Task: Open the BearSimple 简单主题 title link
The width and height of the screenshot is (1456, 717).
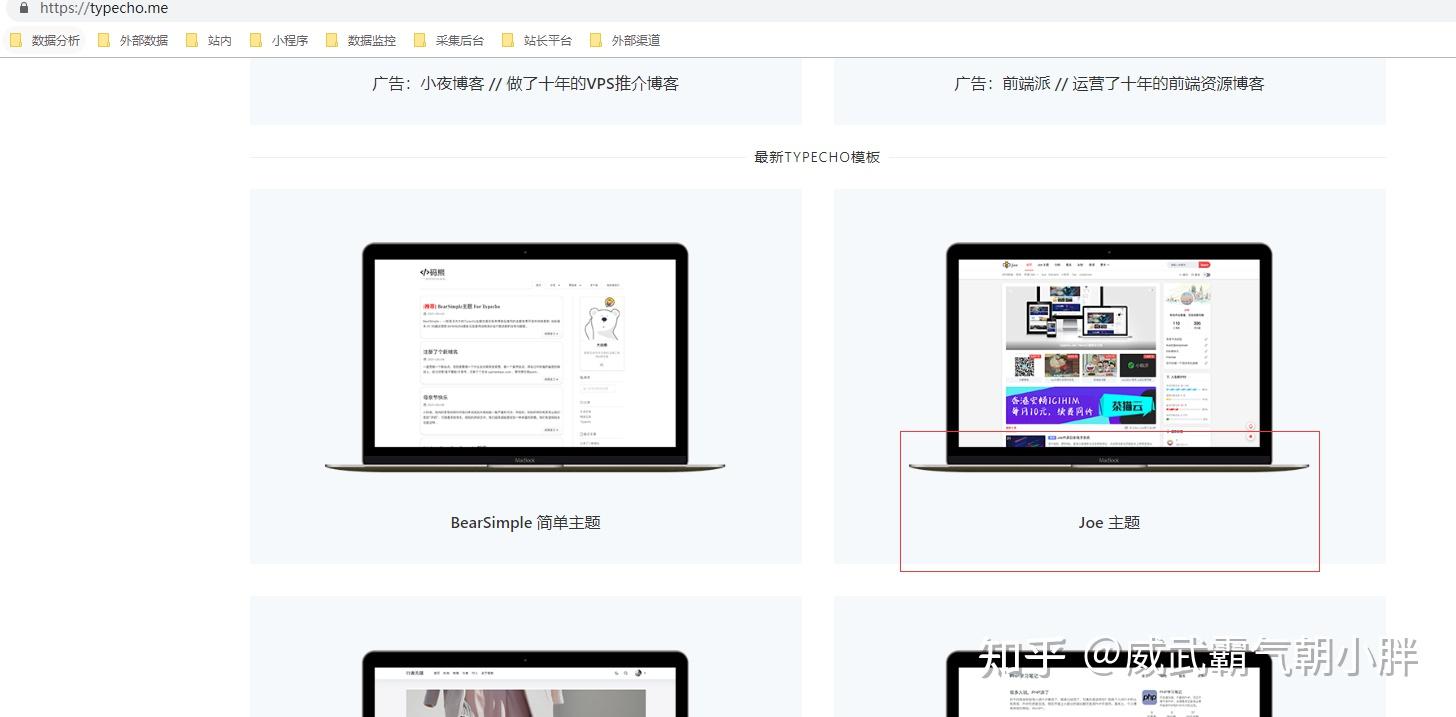Action: pos(525,522)
